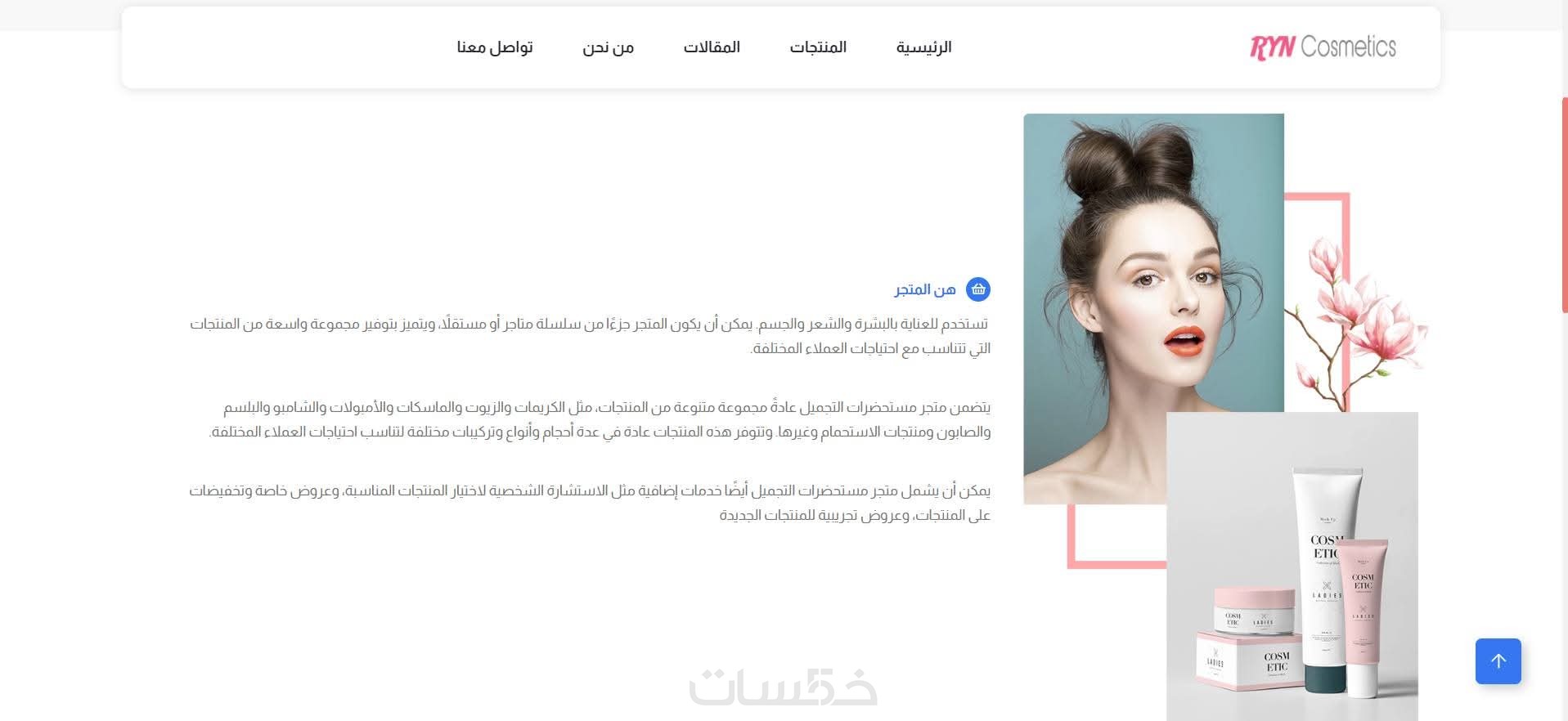Click the RYN Cosmetics logo

(x=1323, y=47)
